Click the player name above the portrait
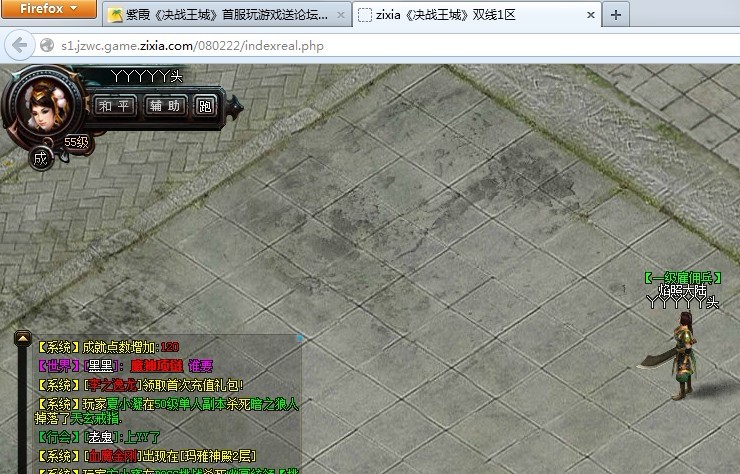This screenshot has width=740, height=474. [147, 76]
